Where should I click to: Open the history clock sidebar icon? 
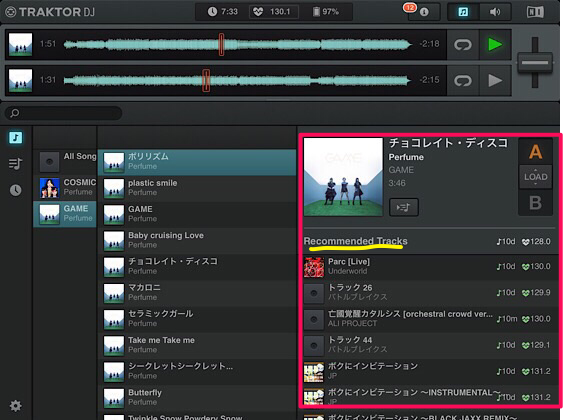(x=15, y=190)
